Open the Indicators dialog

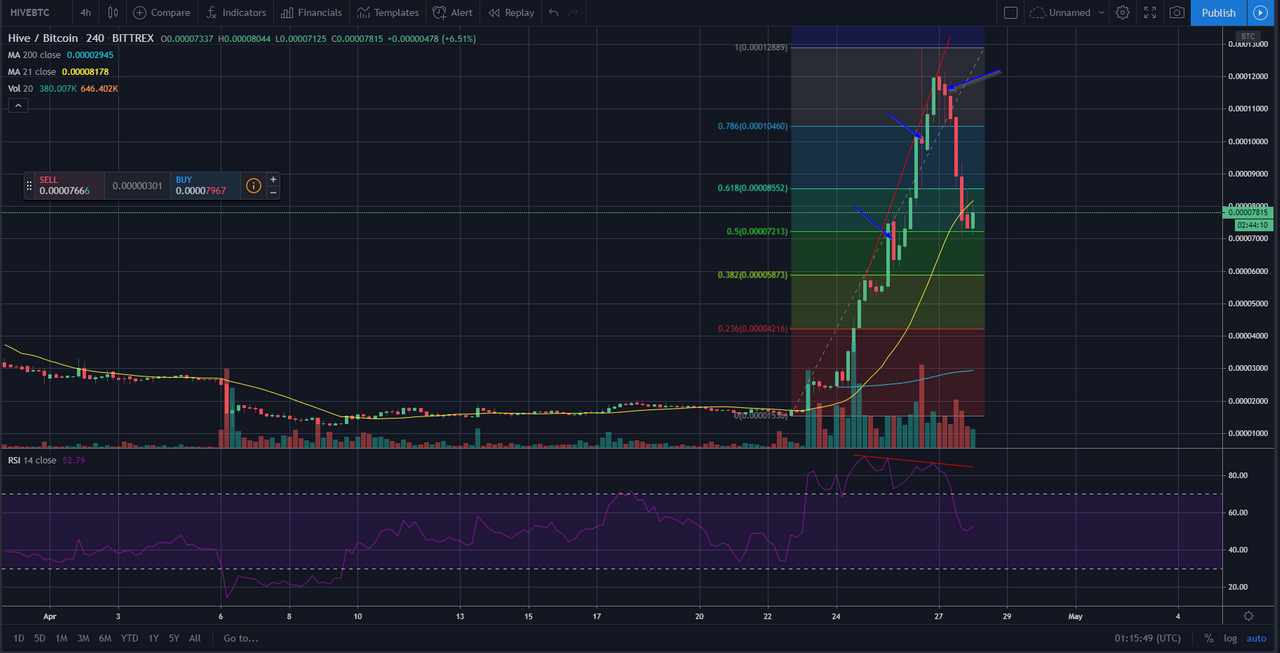pyautogui.click(x=236, y=12)
